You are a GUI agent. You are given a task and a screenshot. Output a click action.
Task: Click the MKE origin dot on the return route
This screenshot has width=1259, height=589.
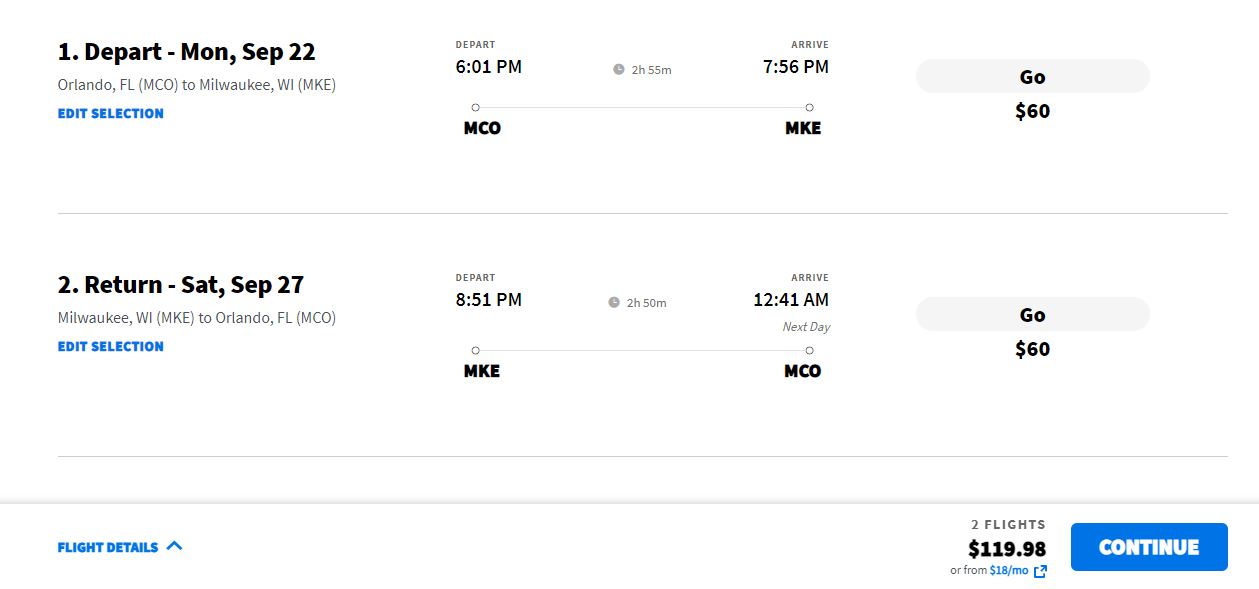tap(475, 350)
